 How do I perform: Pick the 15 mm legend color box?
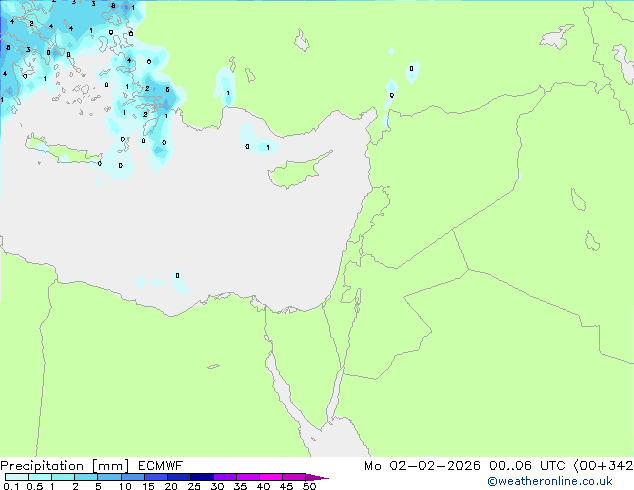pos(155,477)
